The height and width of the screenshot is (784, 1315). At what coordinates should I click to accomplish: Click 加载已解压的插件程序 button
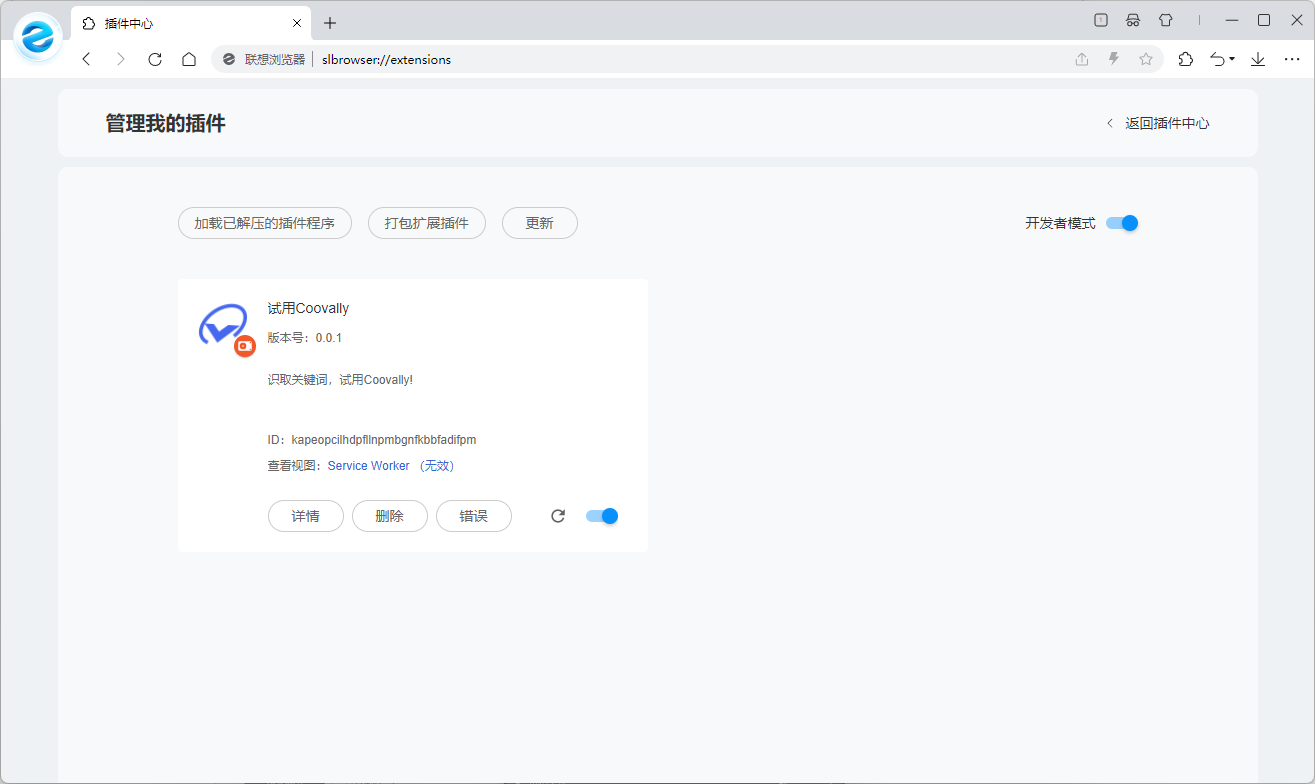[265, 223]
